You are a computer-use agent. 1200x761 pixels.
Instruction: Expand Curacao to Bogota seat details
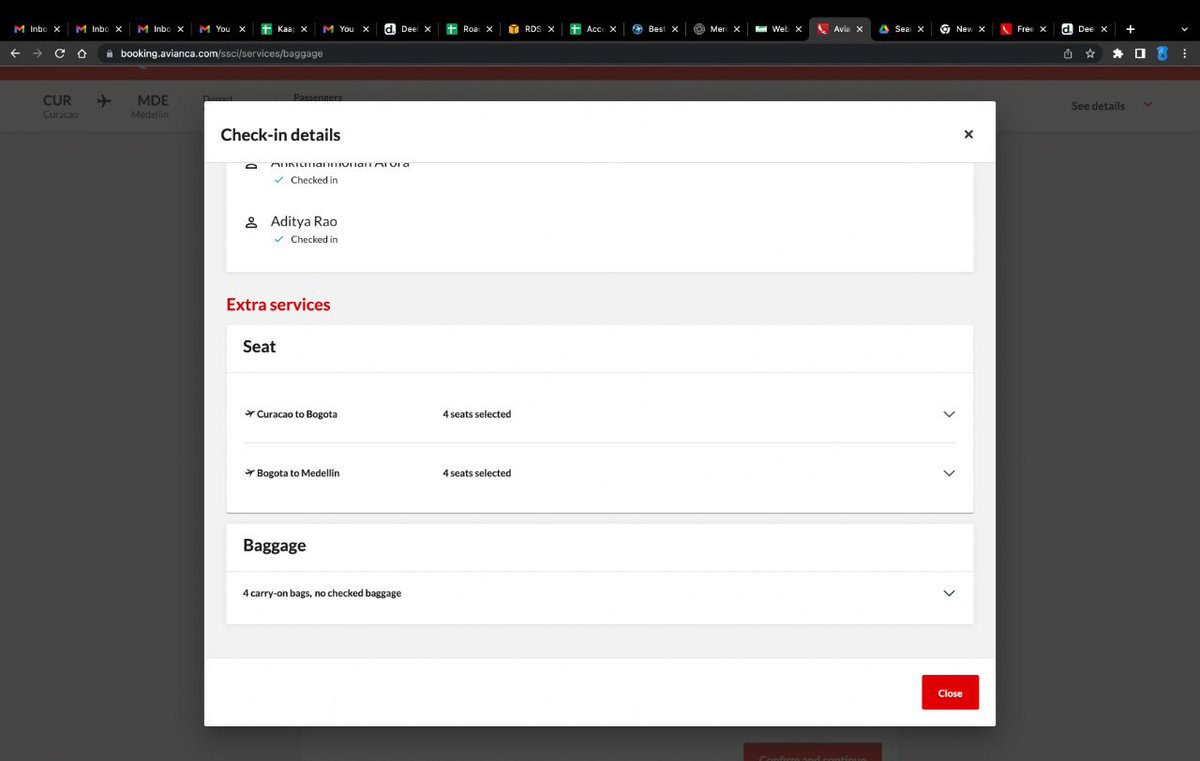tap(949, 414)
